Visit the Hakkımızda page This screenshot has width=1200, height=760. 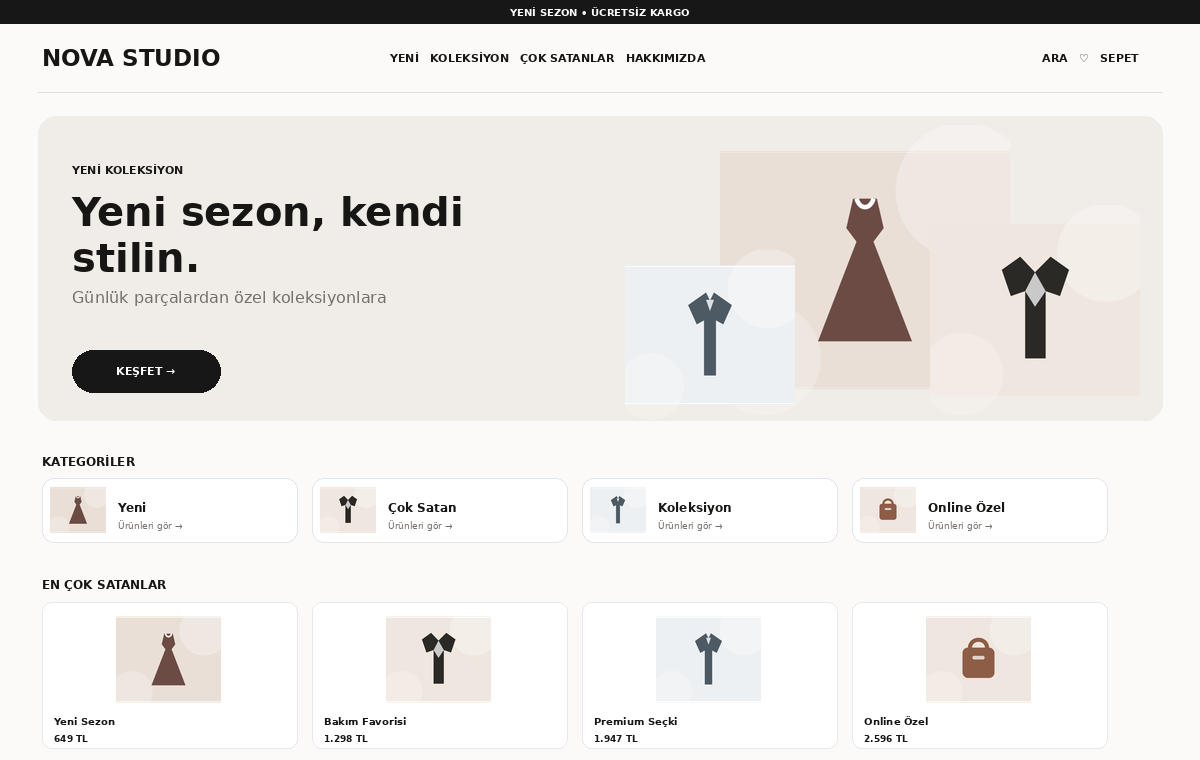[x=666, y=58]
